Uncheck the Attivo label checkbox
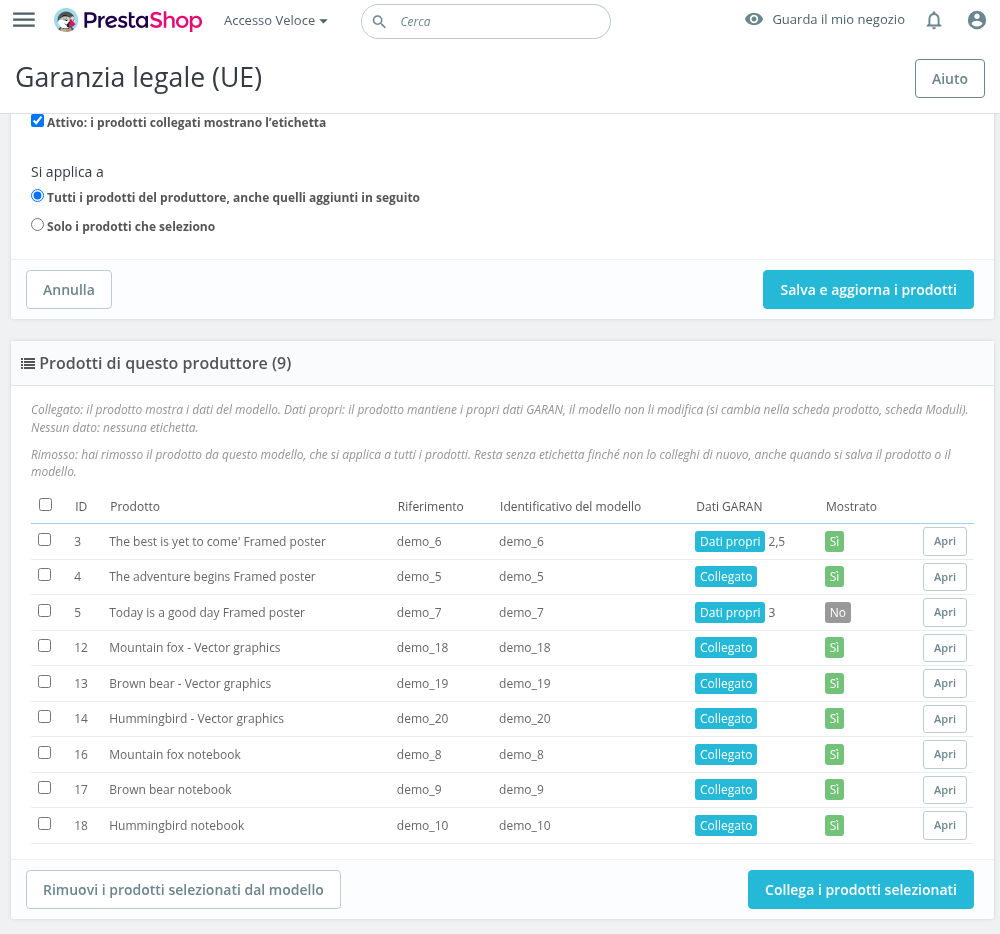Viewport: 1000px width, 934px height. click(x=38, y=121)
